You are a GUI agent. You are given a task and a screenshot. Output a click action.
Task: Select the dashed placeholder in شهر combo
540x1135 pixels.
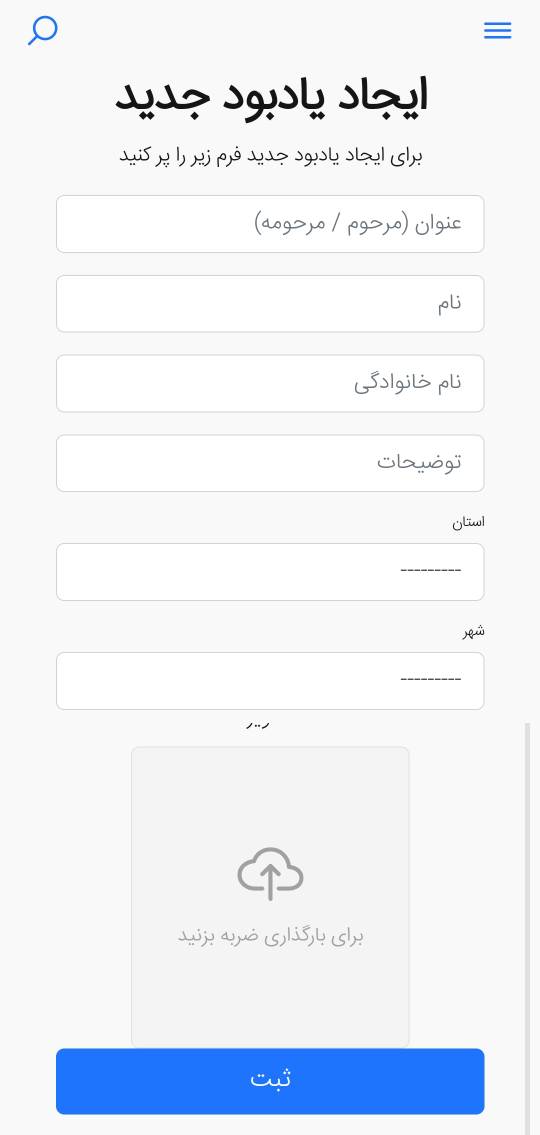(x=431, y=679)
